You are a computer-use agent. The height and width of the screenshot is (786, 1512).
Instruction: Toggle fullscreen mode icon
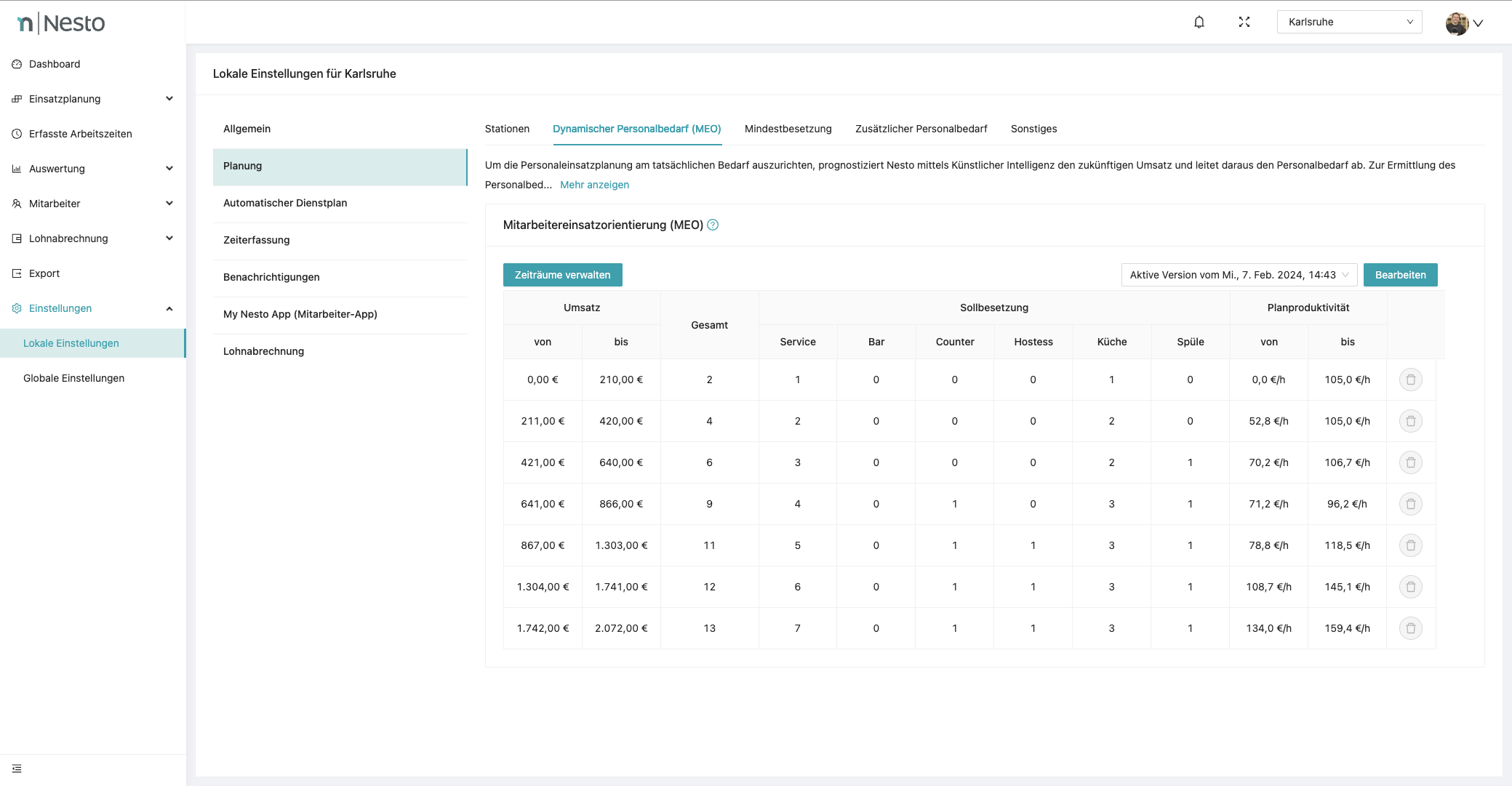(1244, 22)
